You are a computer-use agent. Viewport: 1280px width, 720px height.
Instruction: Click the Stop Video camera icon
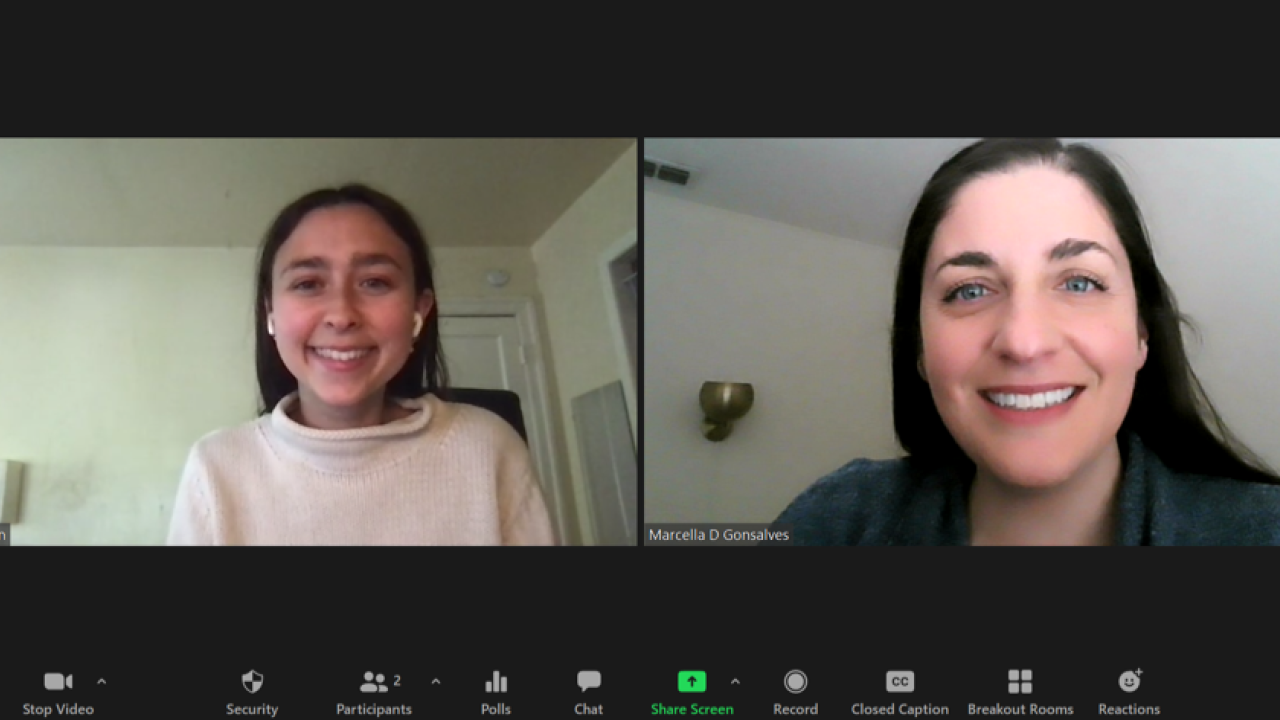(58, 682)
